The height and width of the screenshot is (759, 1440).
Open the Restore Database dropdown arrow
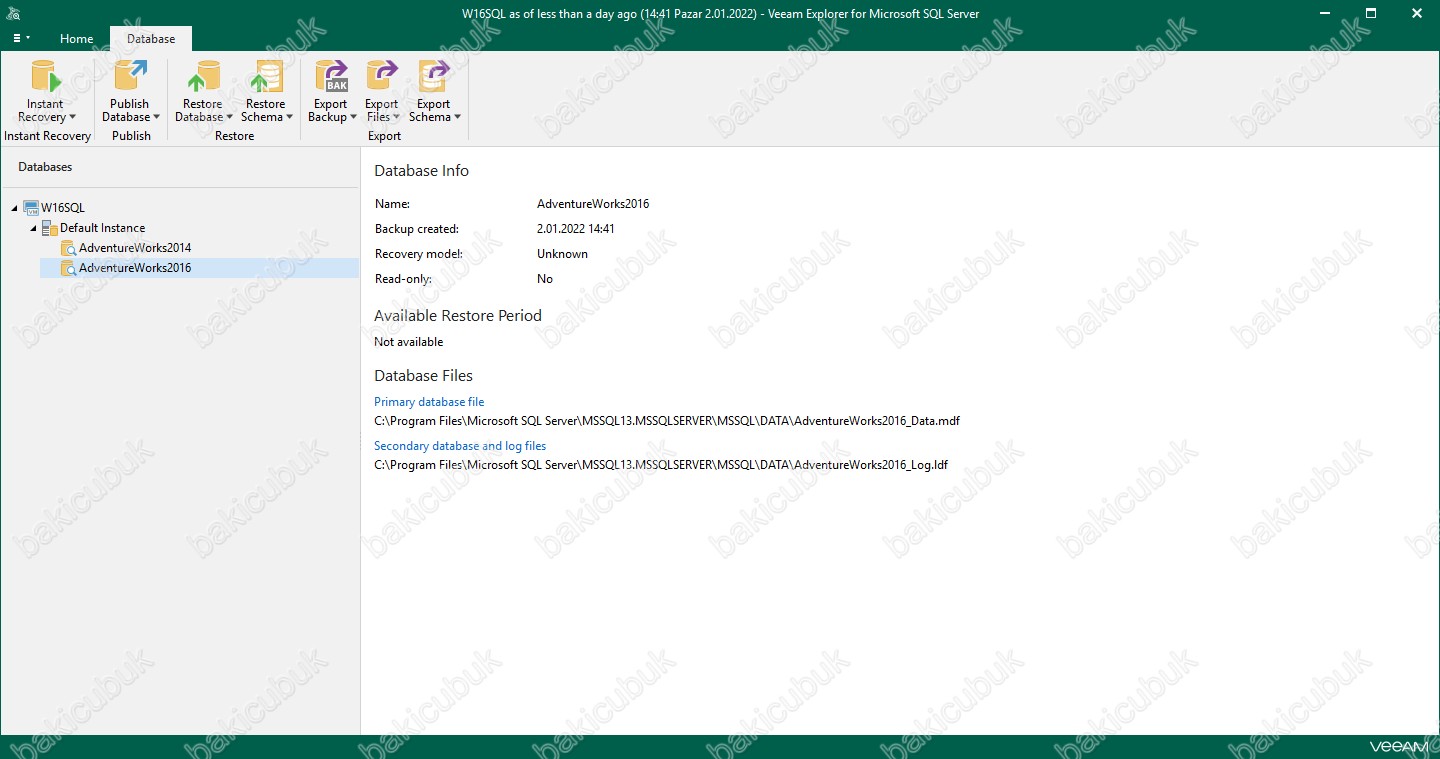(229, 117)
